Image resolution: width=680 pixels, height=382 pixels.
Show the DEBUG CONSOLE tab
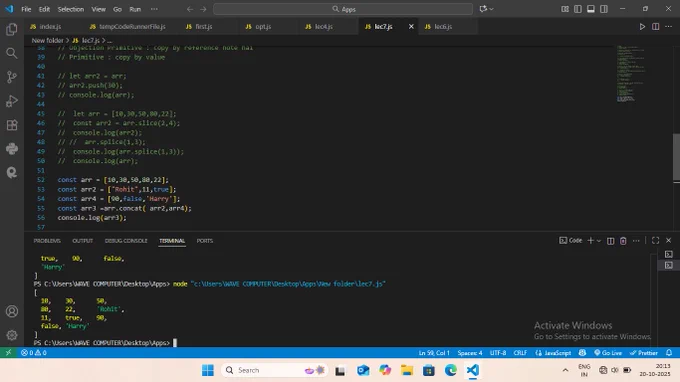(x=126, y=241)
